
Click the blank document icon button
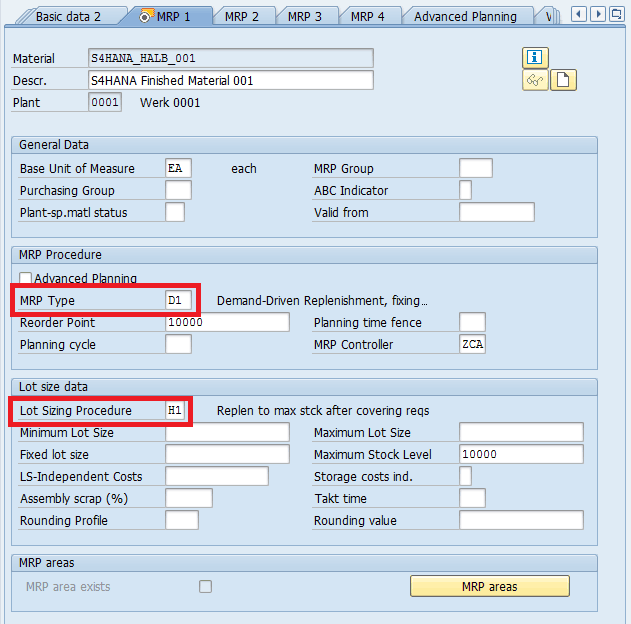pos(563,80)
